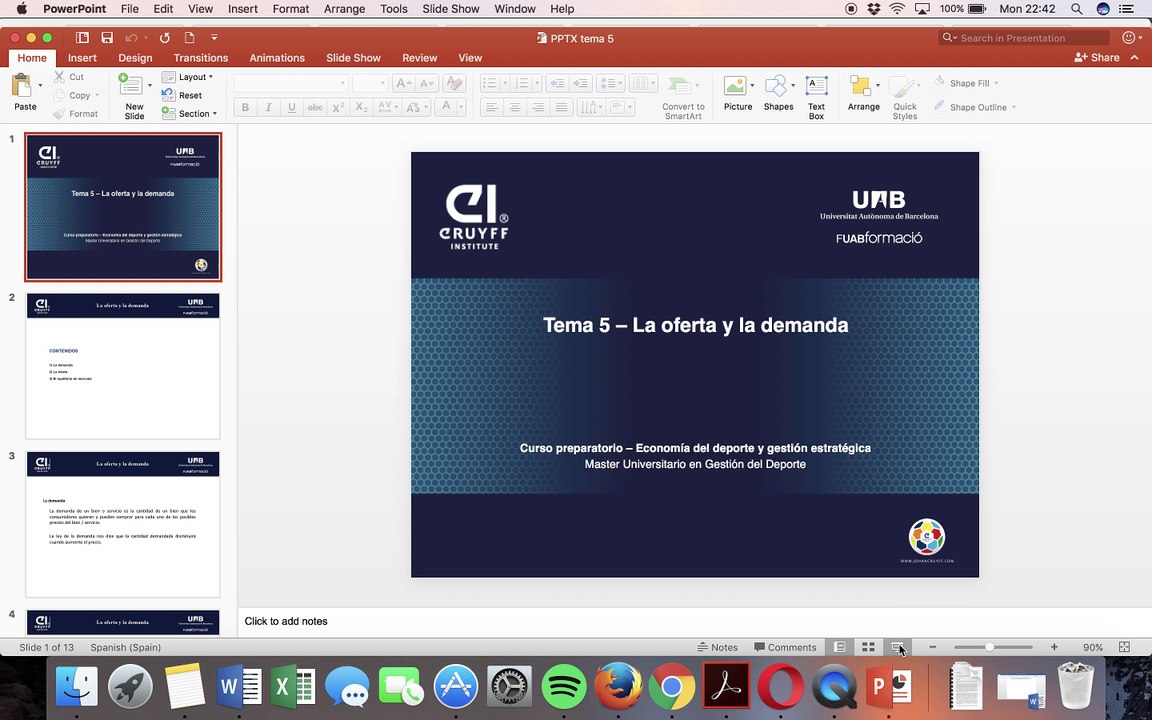
Task: Toggle the Notes pane
Action: [718, 647]
